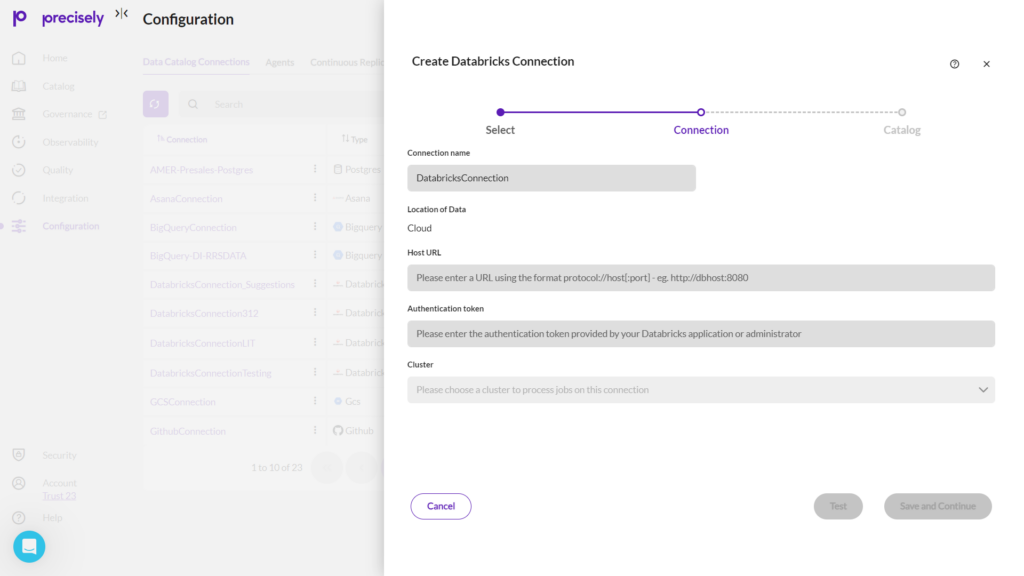Open the AMER-Presales-Postgres connection
The width and height of the screenshot is (1024, 576).
[x=201, y=170]
